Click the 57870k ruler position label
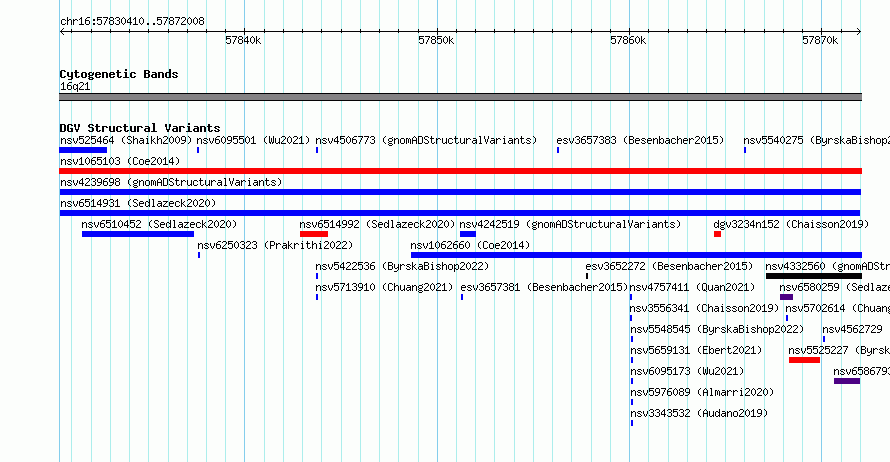Viewport: 890px width, 462px height. 820,40
